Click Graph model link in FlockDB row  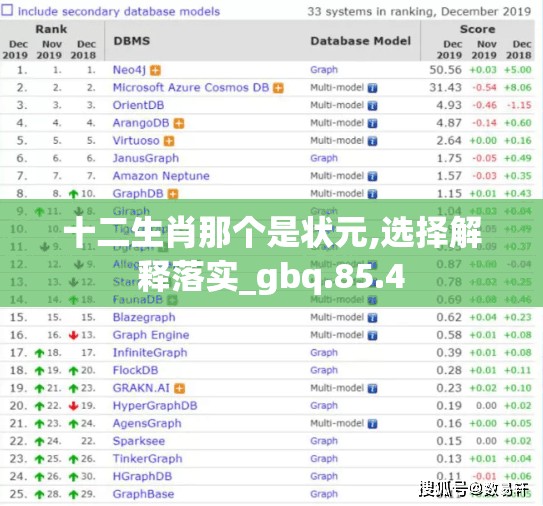coord(324,371)
